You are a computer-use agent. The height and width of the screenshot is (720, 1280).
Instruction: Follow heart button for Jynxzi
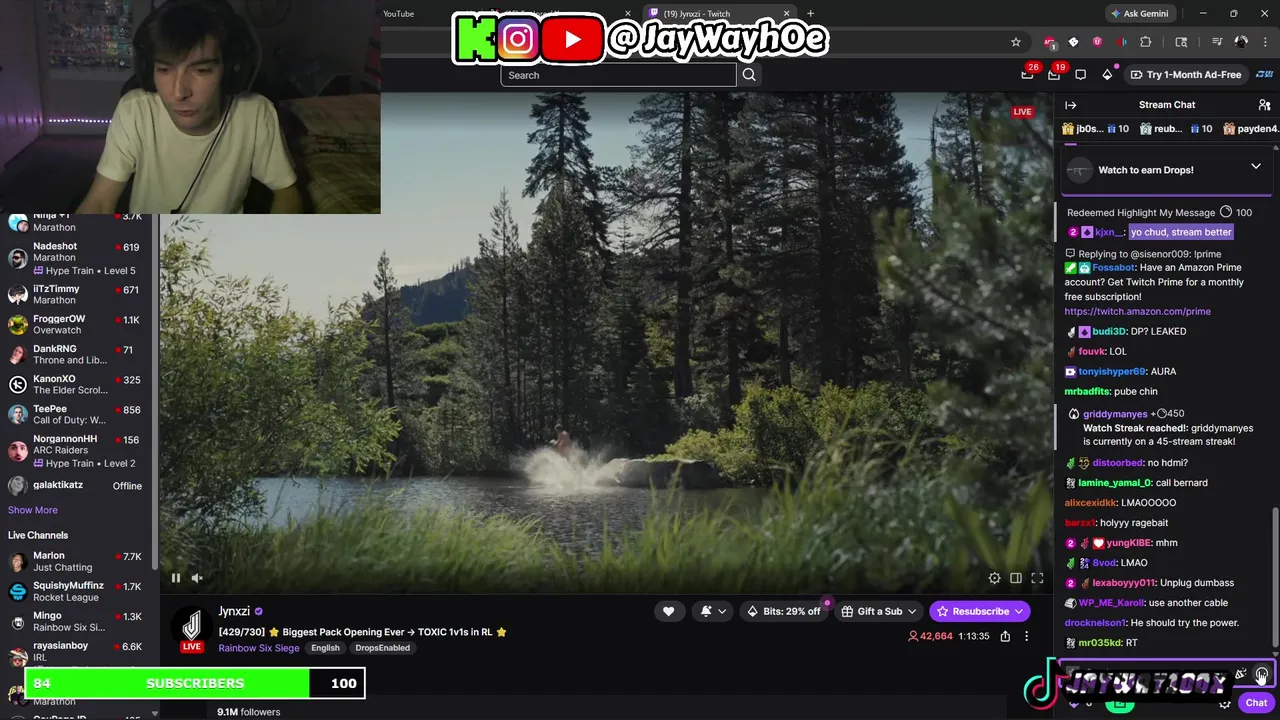click(668, 611)
